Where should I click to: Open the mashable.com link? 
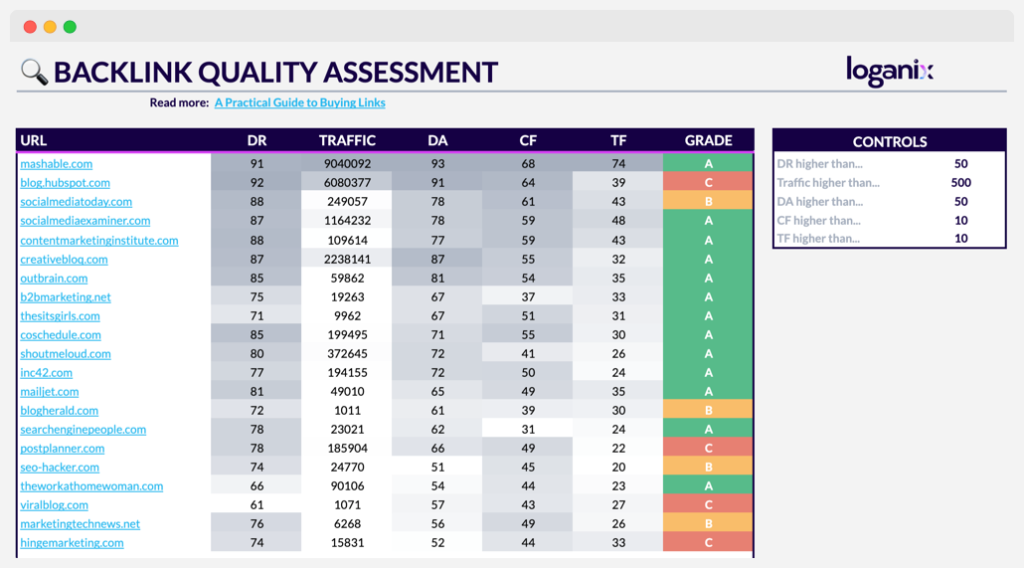56,164
